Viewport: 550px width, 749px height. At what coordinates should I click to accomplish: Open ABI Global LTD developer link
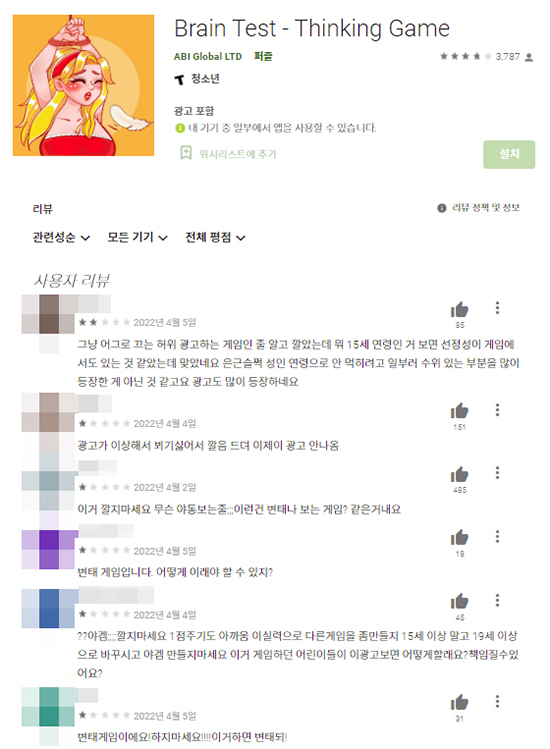207,56
